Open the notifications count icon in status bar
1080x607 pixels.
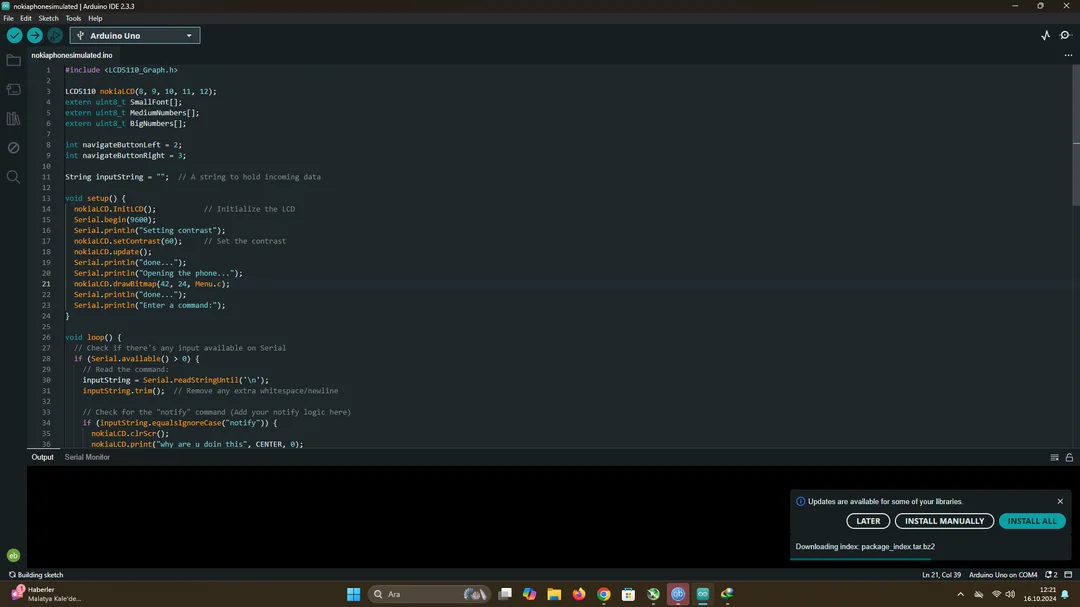(1051, 575)
